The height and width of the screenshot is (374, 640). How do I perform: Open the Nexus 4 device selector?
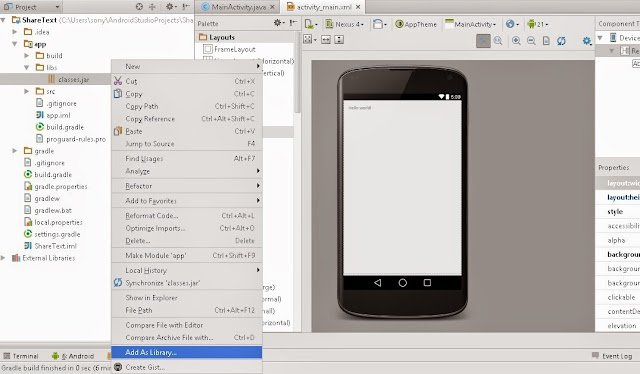(344, 24)
